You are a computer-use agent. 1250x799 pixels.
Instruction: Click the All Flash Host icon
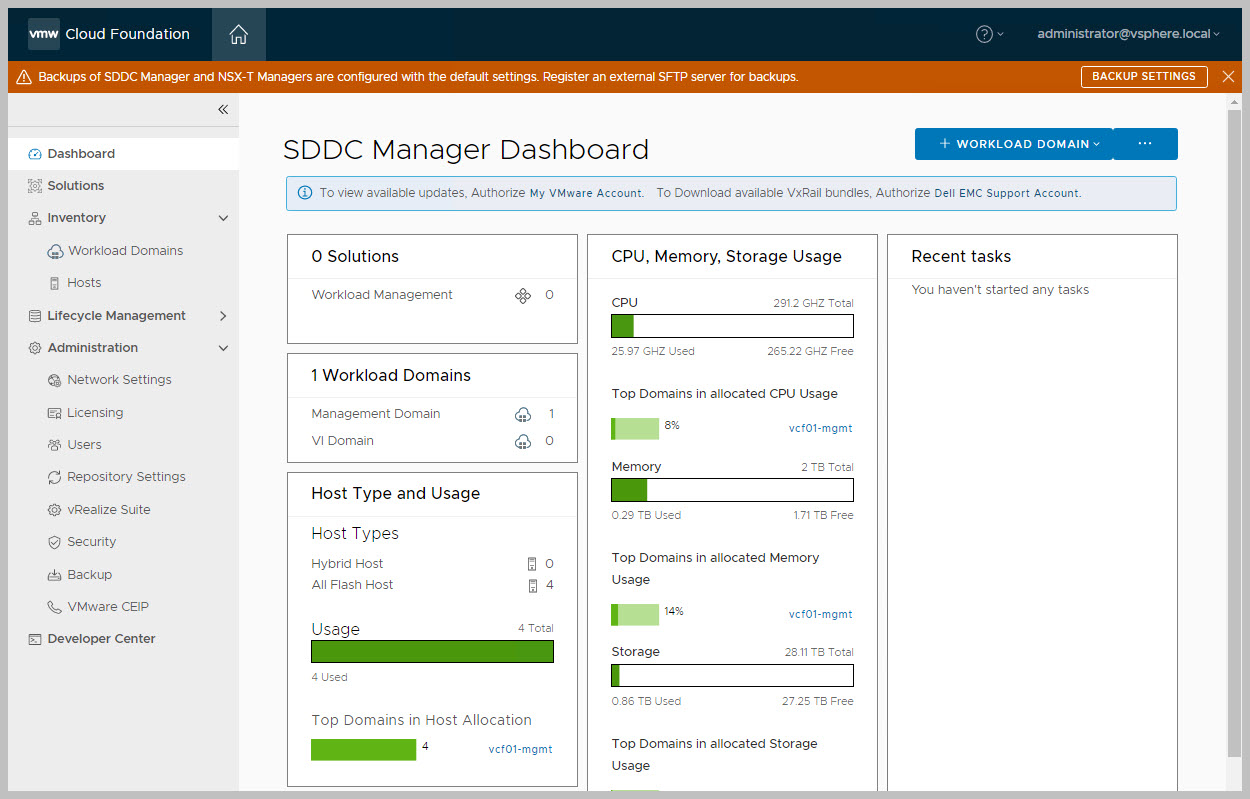(533, 585)
